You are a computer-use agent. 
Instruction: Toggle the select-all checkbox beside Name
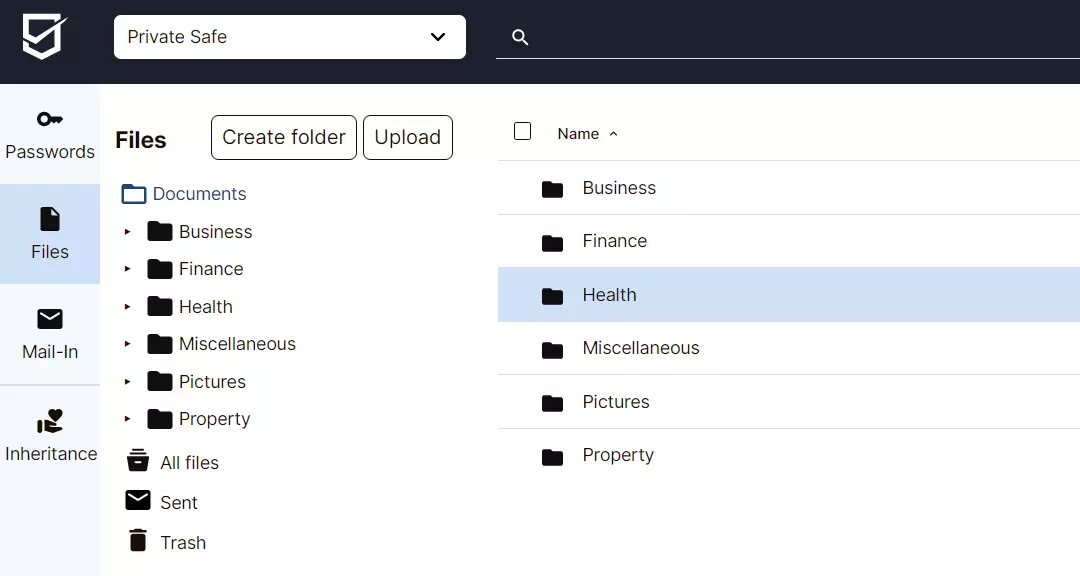pos(522,131)
